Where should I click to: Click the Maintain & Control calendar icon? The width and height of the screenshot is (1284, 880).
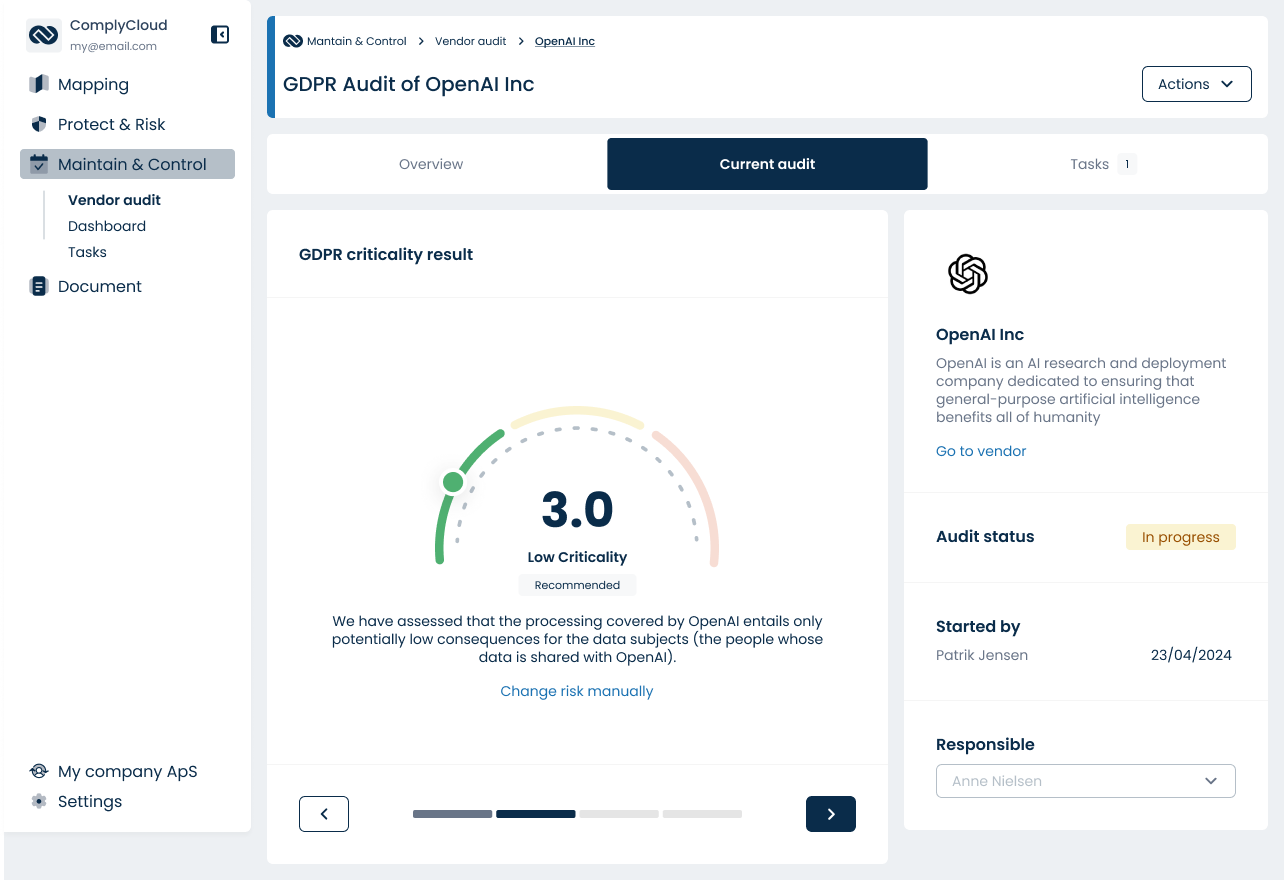click(39, 164)
